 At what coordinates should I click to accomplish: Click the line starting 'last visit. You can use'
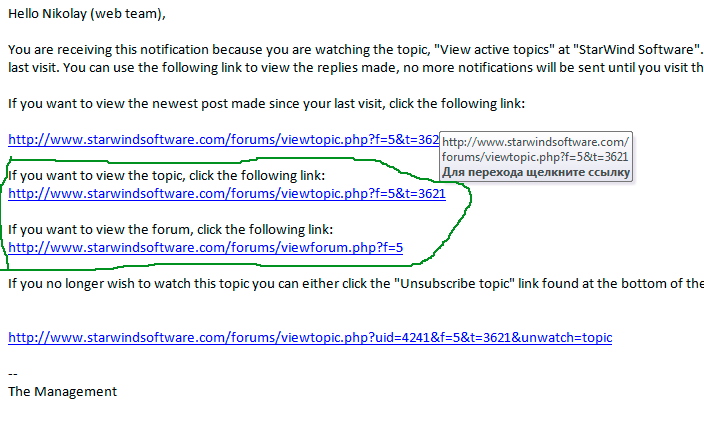(356, 68)
